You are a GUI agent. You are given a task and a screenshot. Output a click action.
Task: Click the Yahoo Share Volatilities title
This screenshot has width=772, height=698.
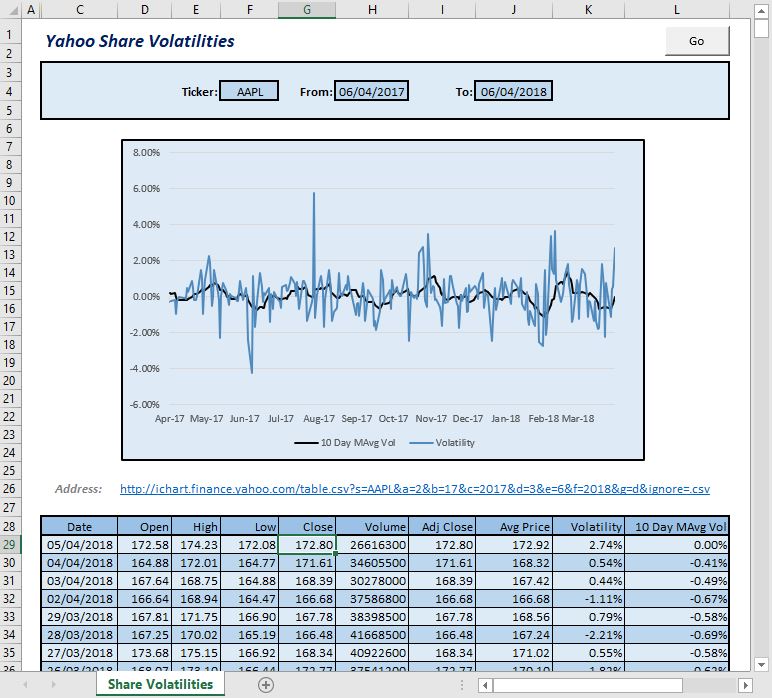click(x=140, y=41)
